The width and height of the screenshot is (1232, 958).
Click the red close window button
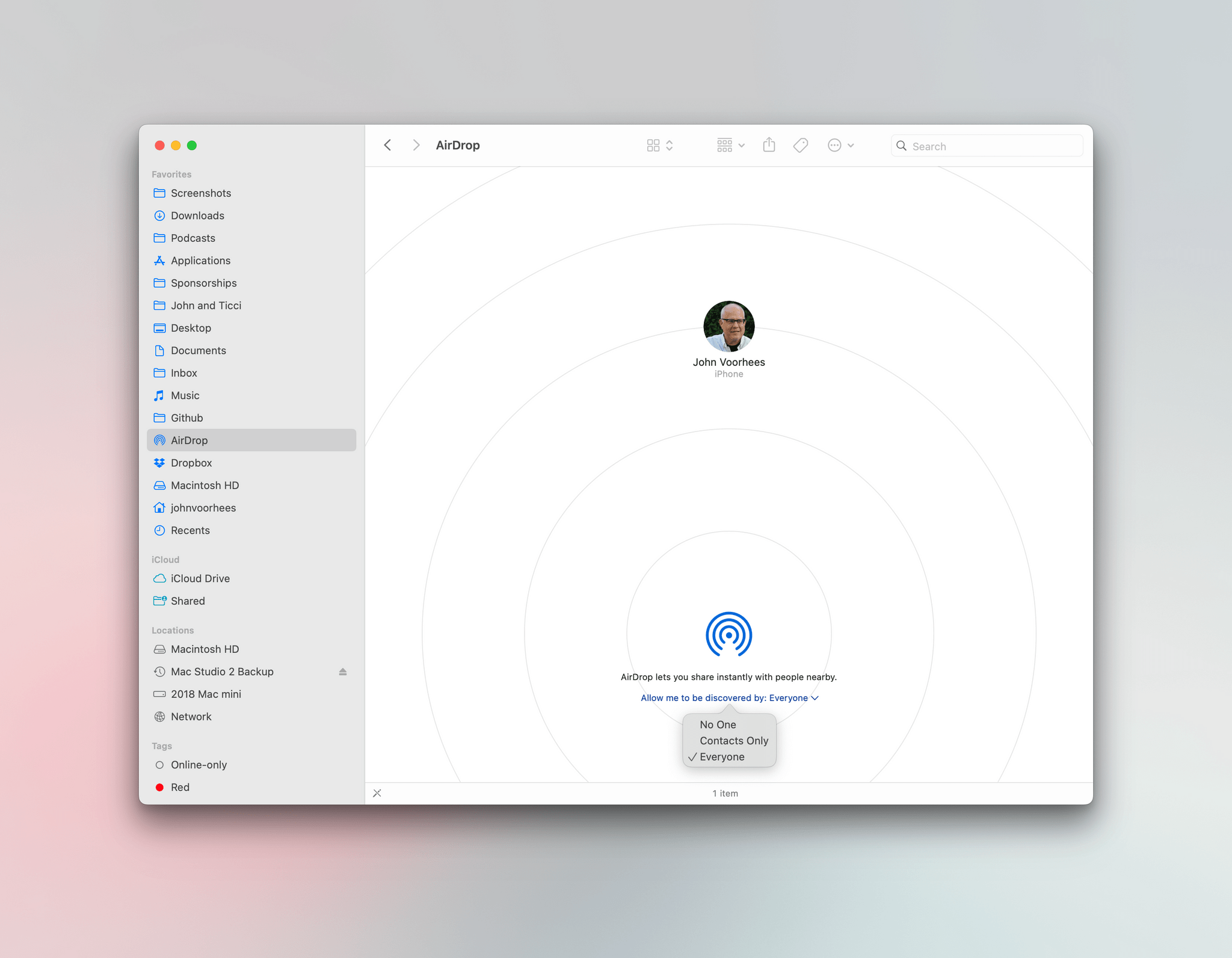pos(159,145)
